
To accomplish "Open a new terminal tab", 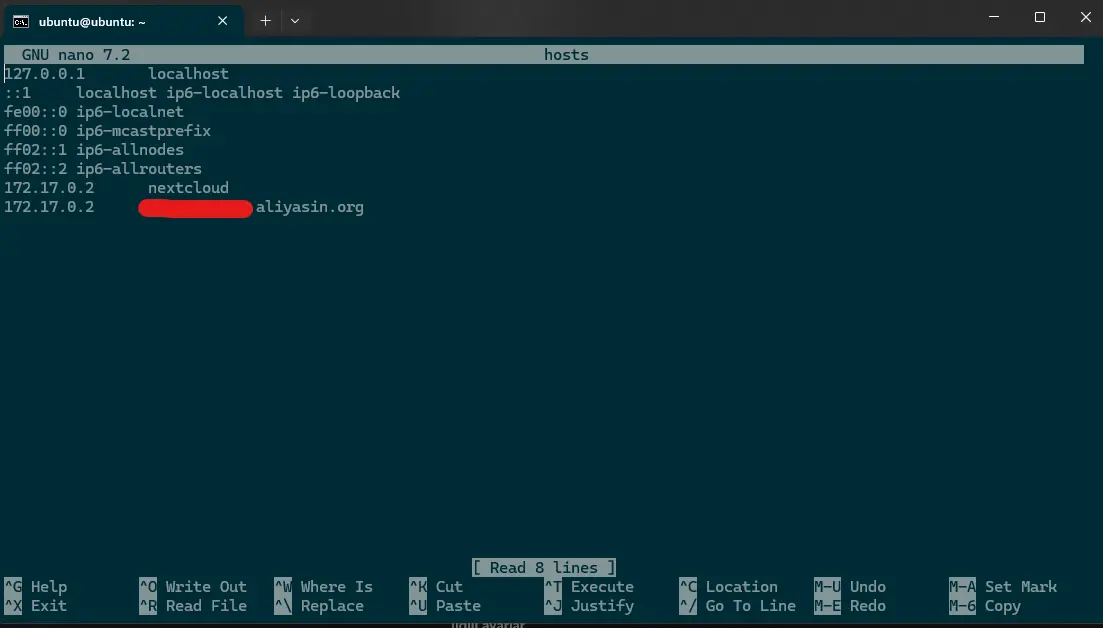I will [x=265, y=21].
